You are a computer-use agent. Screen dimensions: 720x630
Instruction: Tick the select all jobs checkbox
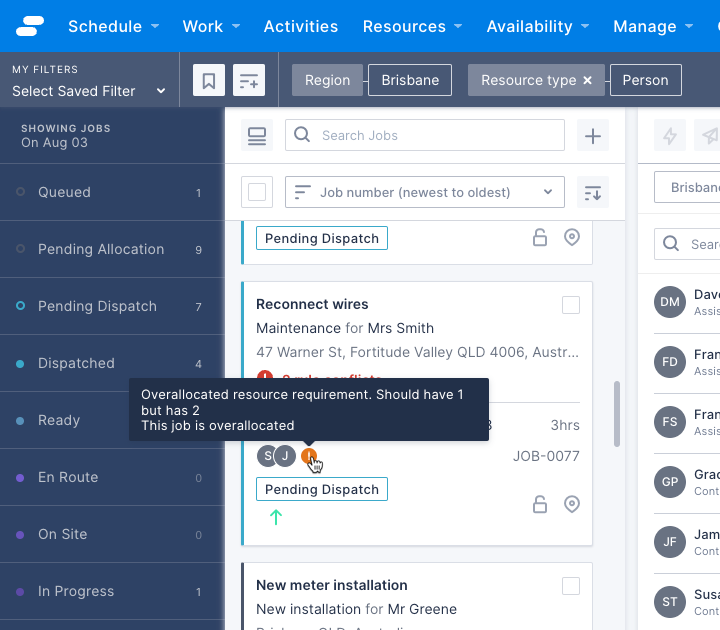tap(257, 192)
